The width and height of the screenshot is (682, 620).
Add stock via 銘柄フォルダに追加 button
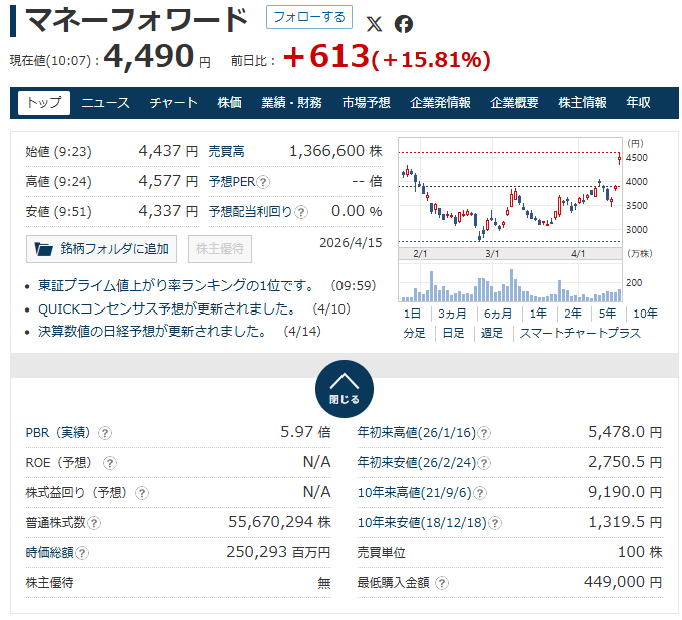101,249
